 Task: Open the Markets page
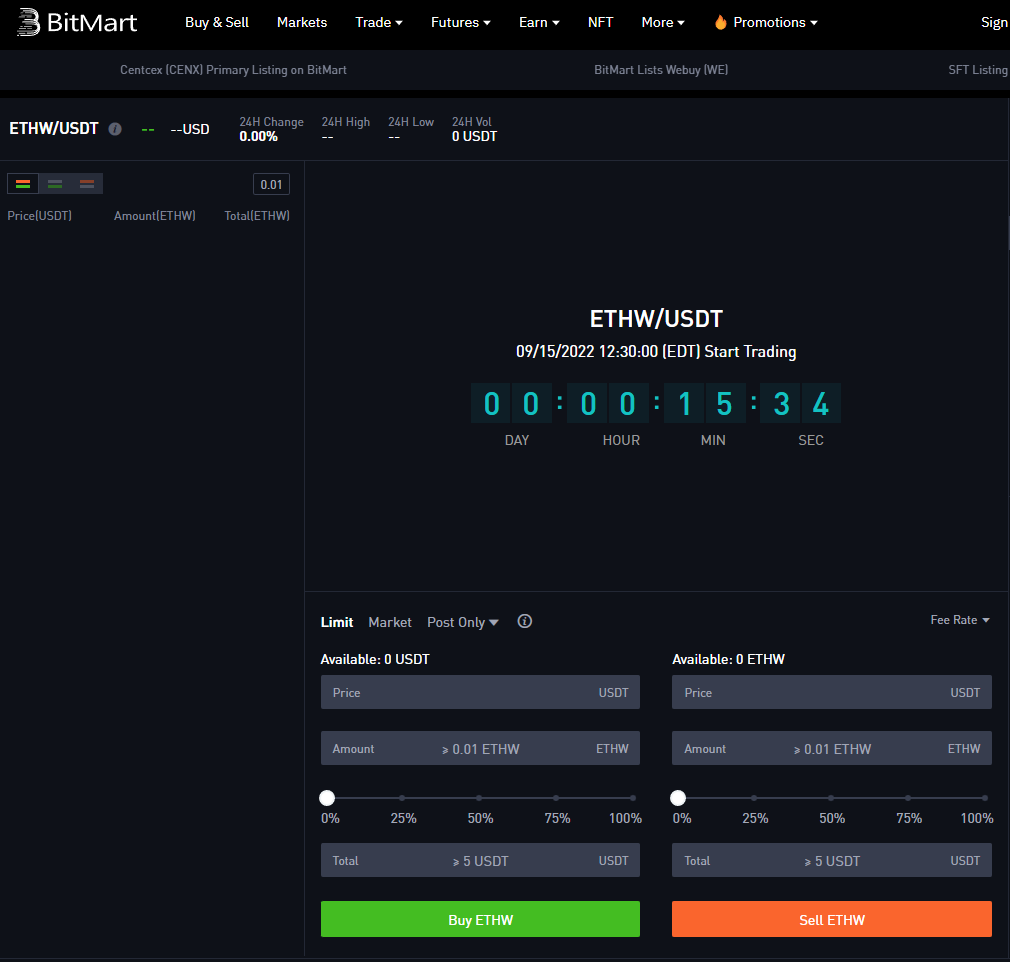point(302,23)
